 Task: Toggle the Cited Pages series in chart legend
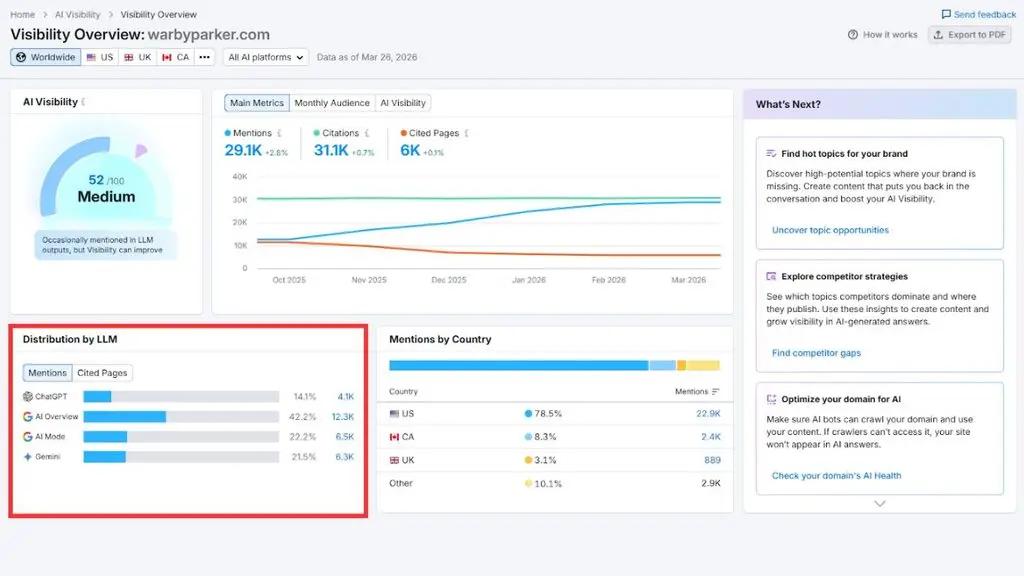coord(430,133)
